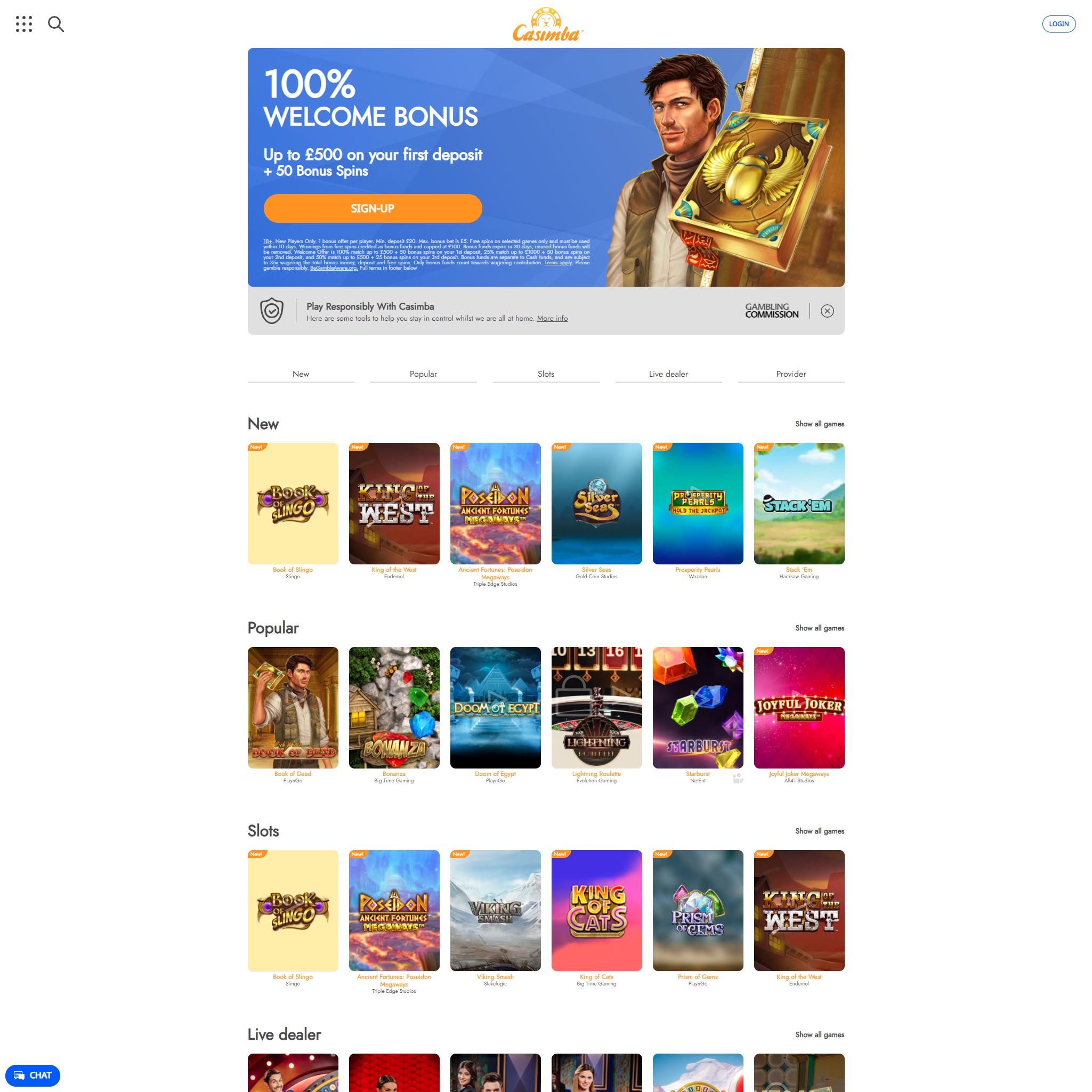Open the Book of Dead game thumbnail

tap(293, 708)
